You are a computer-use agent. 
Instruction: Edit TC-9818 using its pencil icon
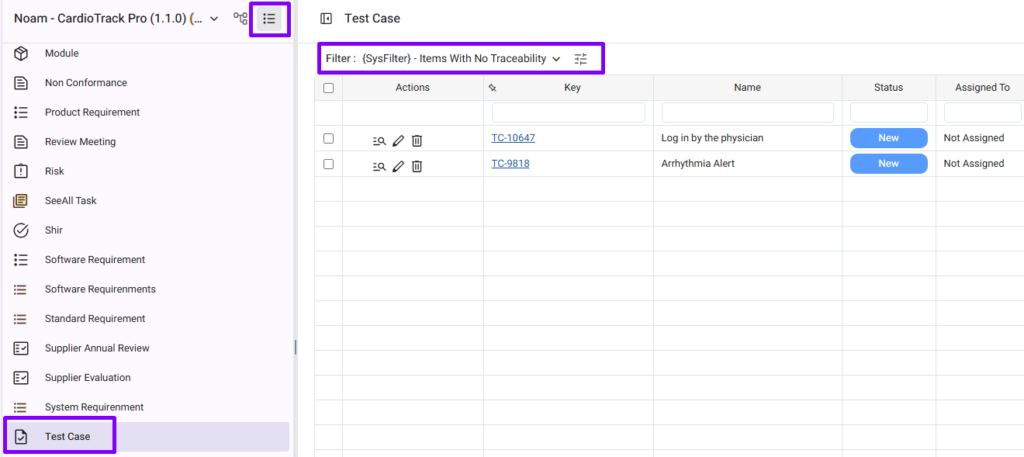click(398, 166)
